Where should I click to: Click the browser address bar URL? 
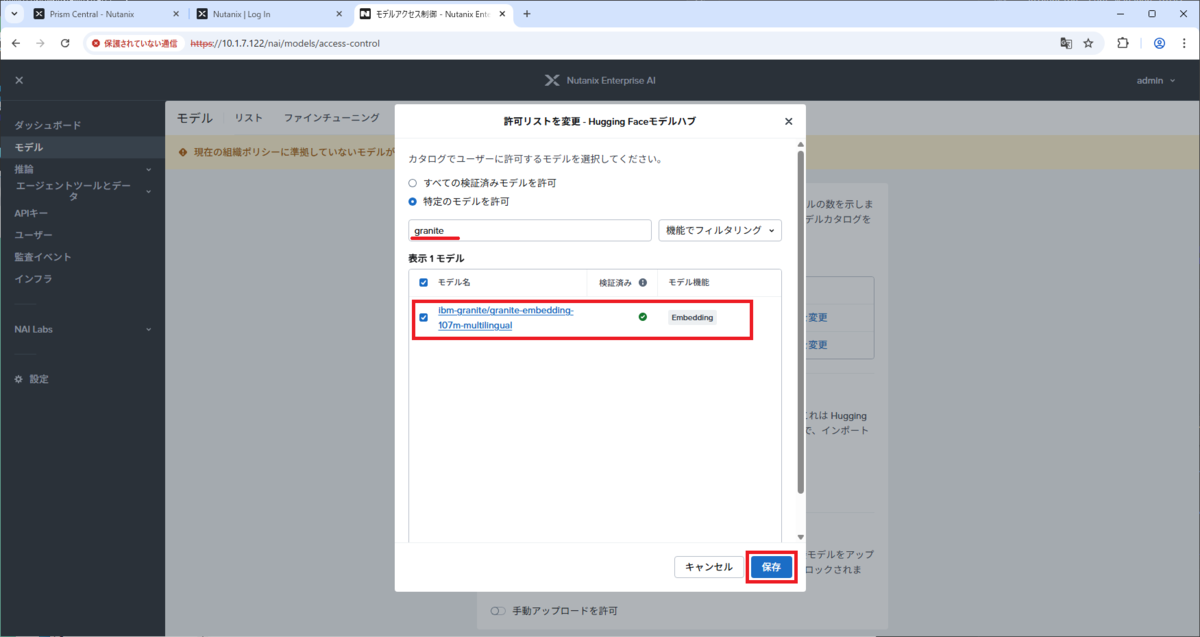pos(285,43)
